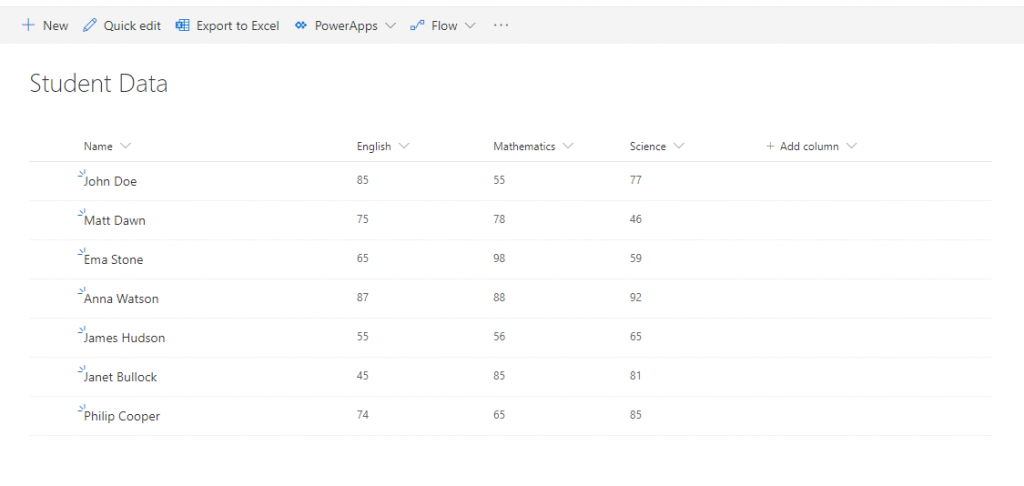1024x486 pixels.
Task: Open the more options ellipsis menu
Action: pyautogui.click(x=501, y=25)
